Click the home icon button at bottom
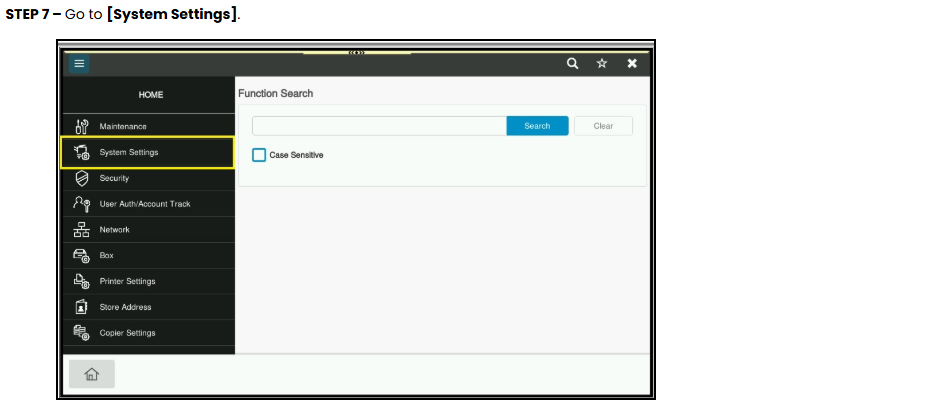The image size is (936, 405). (x=91, y=374)
